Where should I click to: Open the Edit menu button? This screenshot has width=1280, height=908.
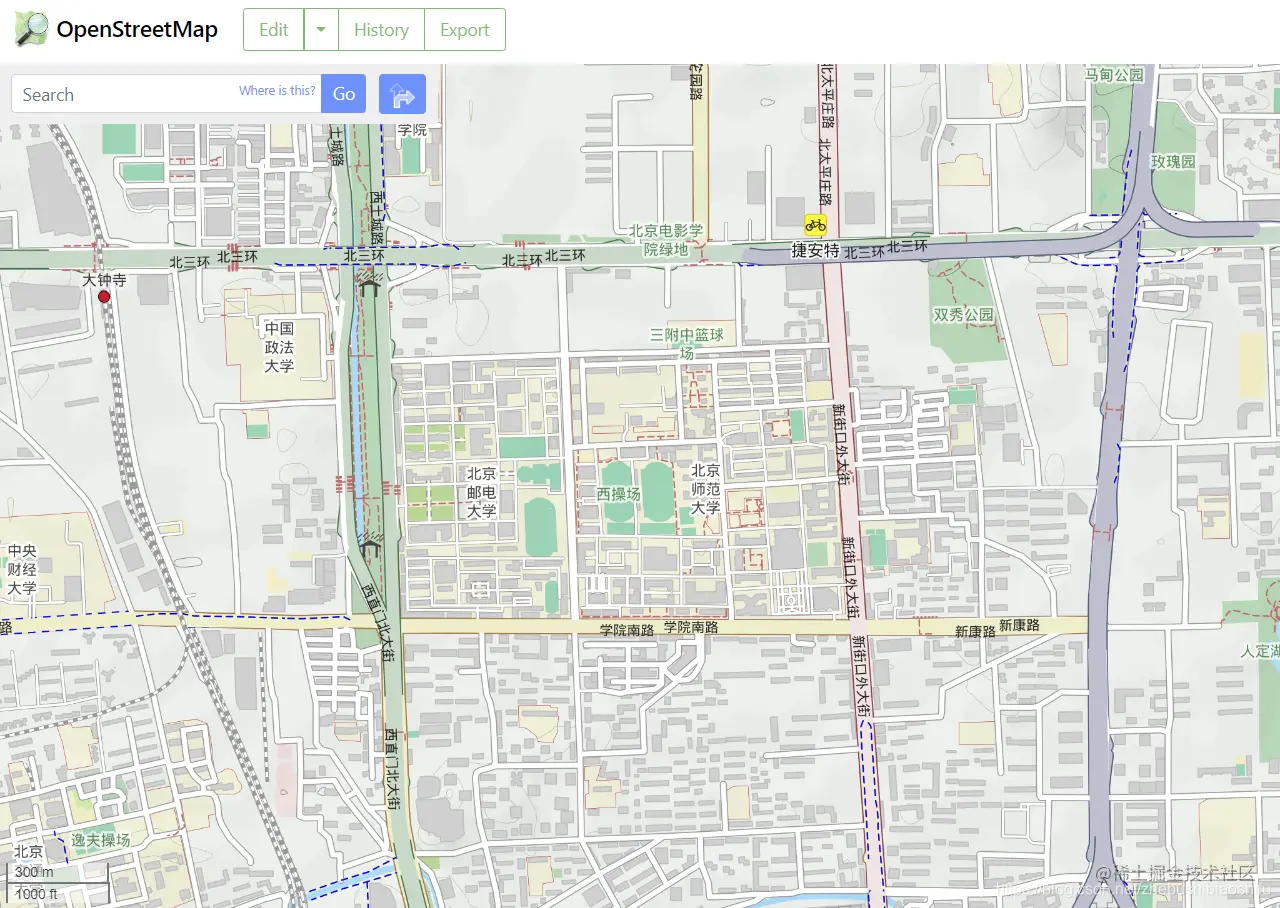click(x=273, y=29)
